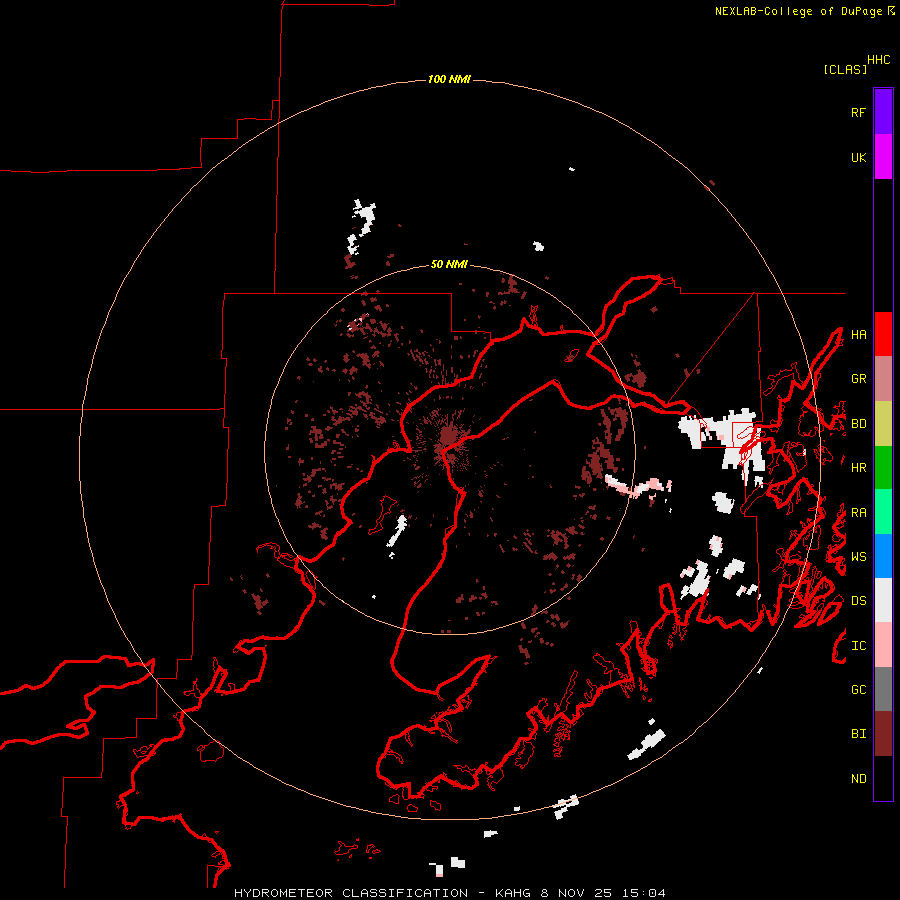Click the RF legend label
Viewport: 900px width, 900px height.
(858, 112)
